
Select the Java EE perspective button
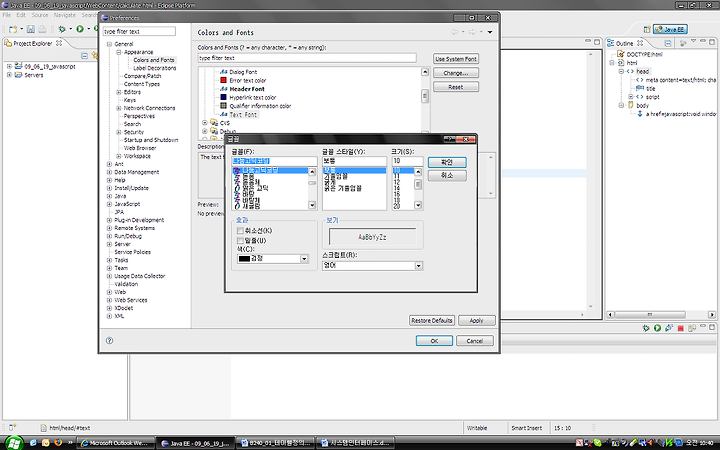(670, 29)
